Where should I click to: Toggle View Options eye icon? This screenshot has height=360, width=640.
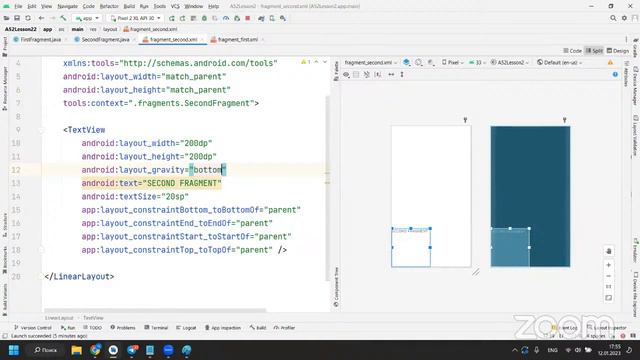click(346, 74)
